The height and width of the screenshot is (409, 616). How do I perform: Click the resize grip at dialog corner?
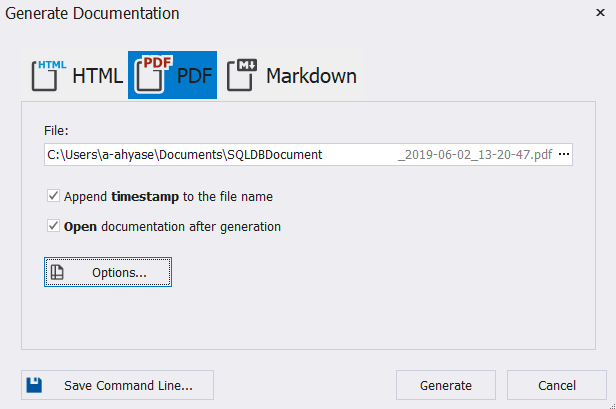click(x=612, y=405)
